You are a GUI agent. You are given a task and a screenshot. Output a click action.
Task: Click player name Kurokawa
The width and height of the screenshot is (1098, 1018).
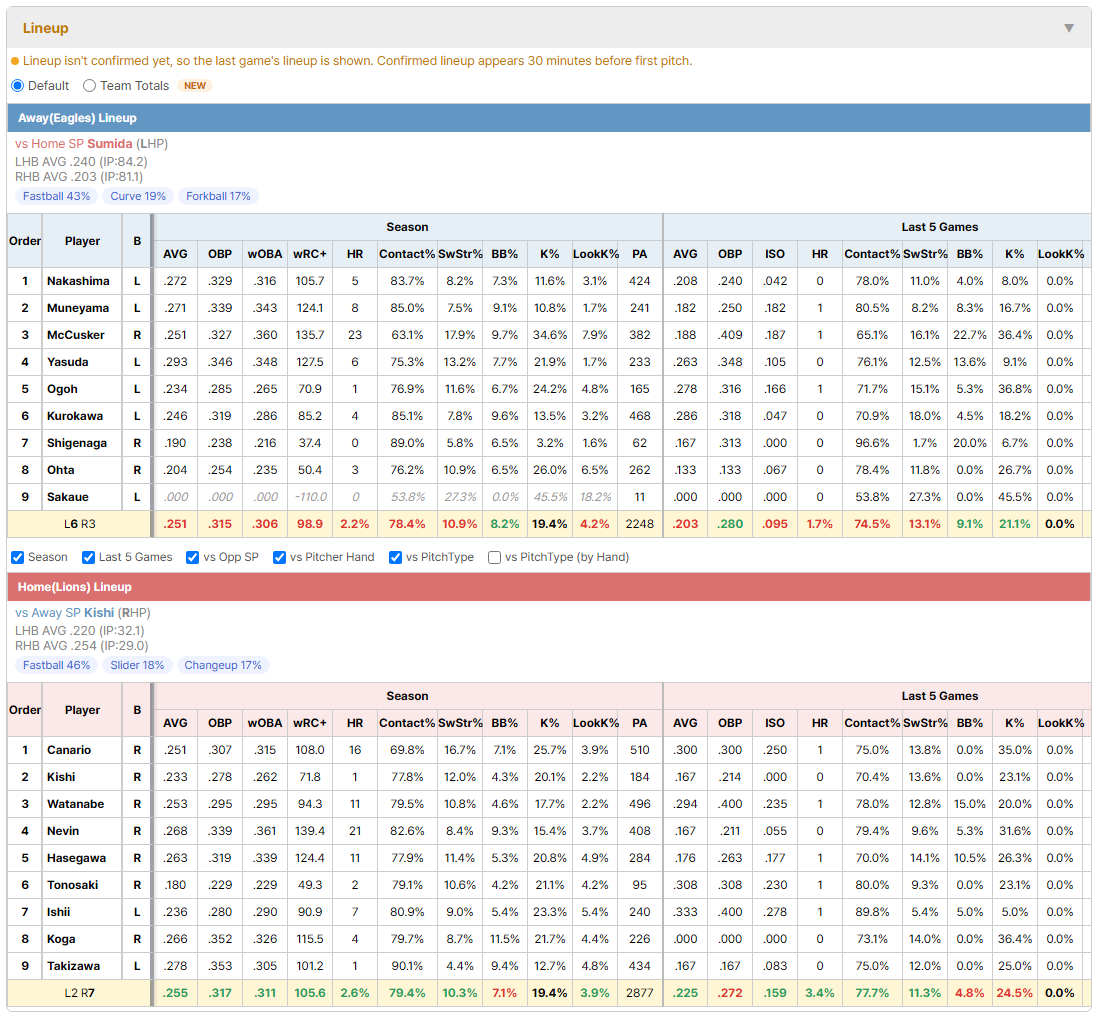75,417
